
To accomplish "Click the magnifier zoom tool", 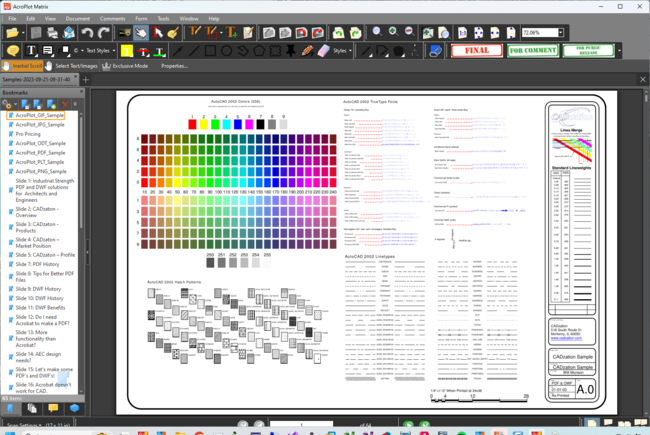I will [x=377, y=32].
